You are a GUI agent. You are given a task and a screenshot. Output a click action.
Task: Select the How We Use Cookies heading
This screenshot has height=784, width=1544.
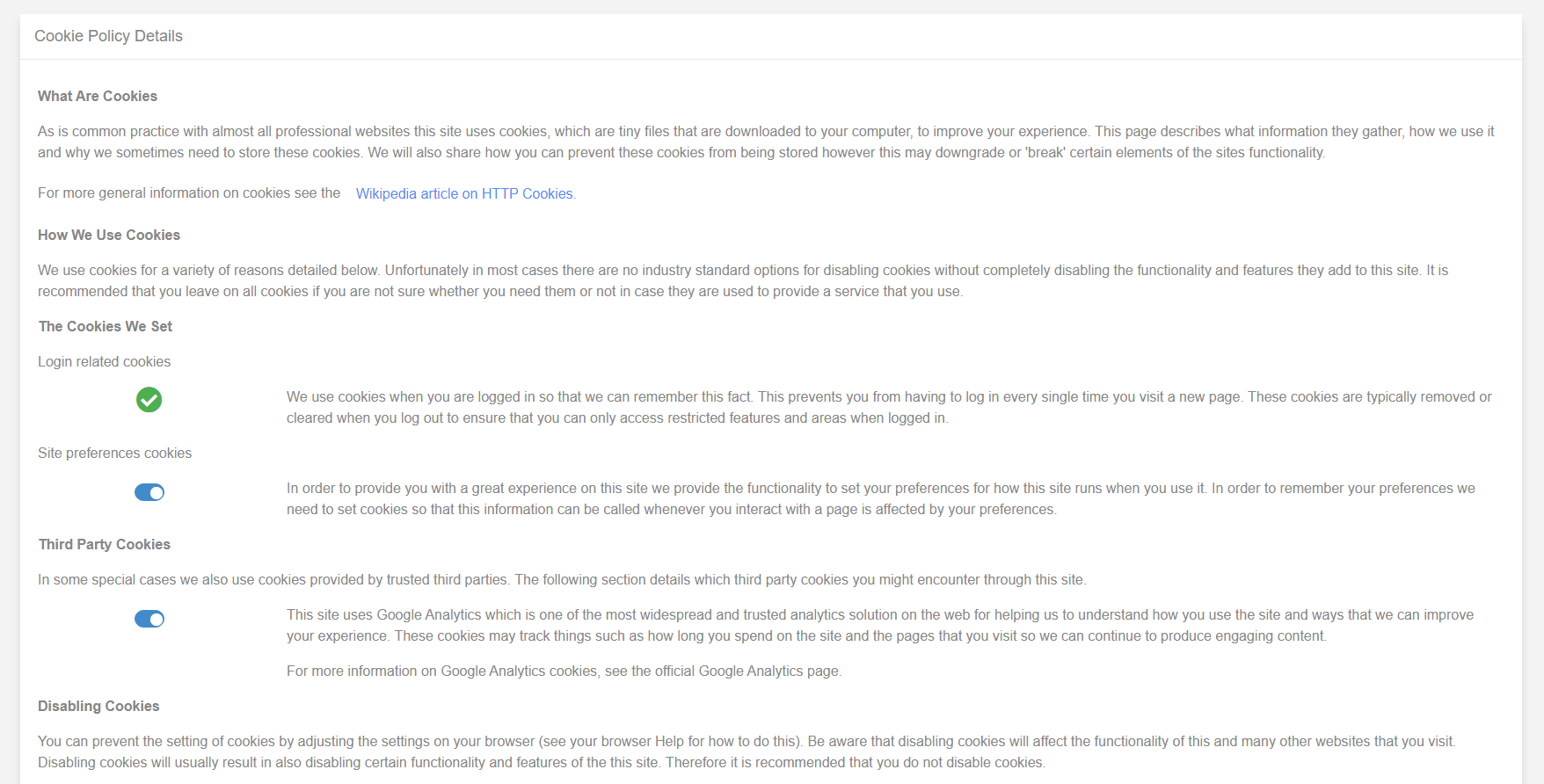click(x=109, y=235)
